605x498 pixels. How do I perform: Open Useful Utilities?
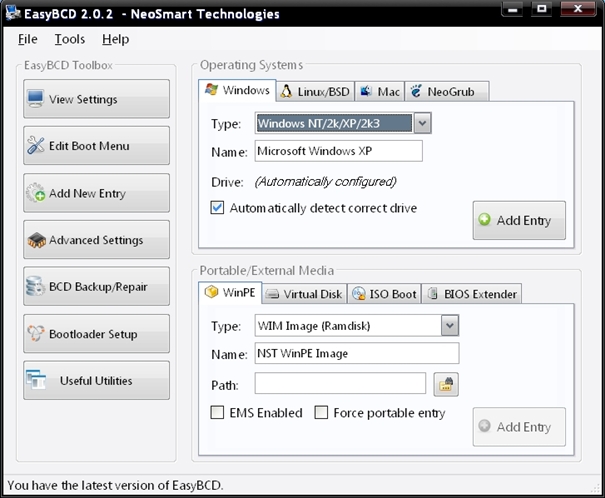click(96, 380)
